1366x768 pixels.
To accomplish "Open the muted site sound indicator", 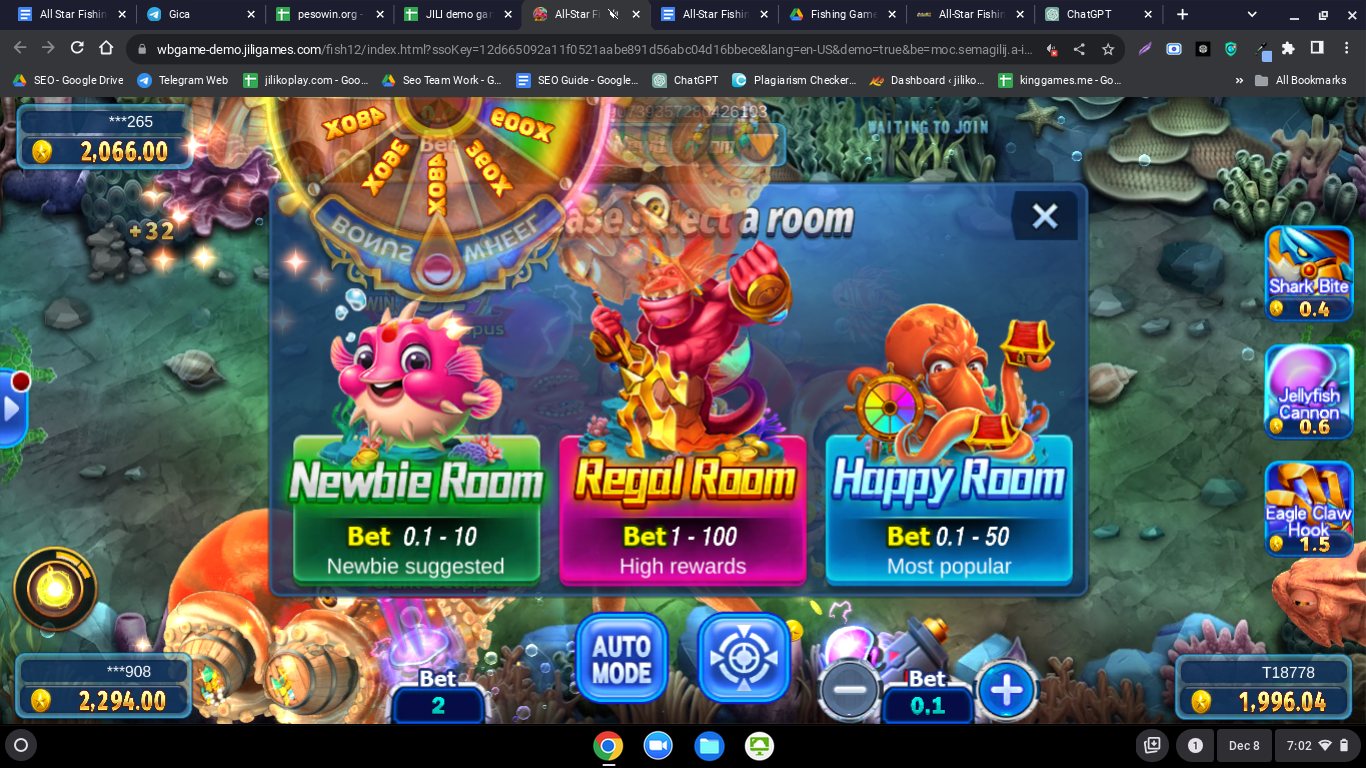I will point(1051,49).
